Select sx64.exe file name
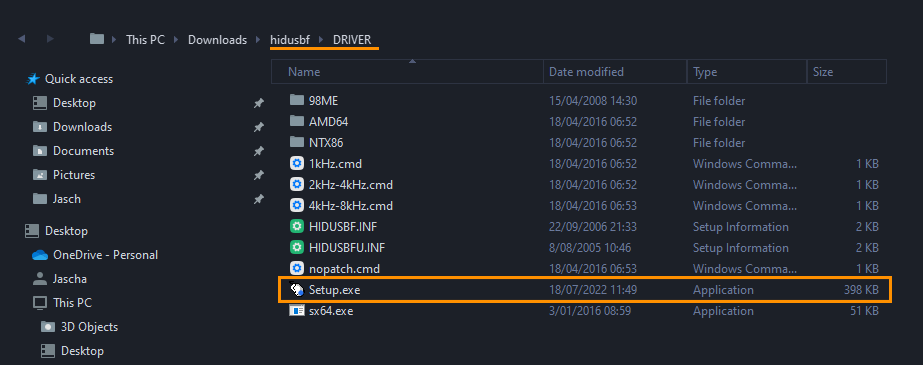Screen dimensions: 923x365 (331, 311)
